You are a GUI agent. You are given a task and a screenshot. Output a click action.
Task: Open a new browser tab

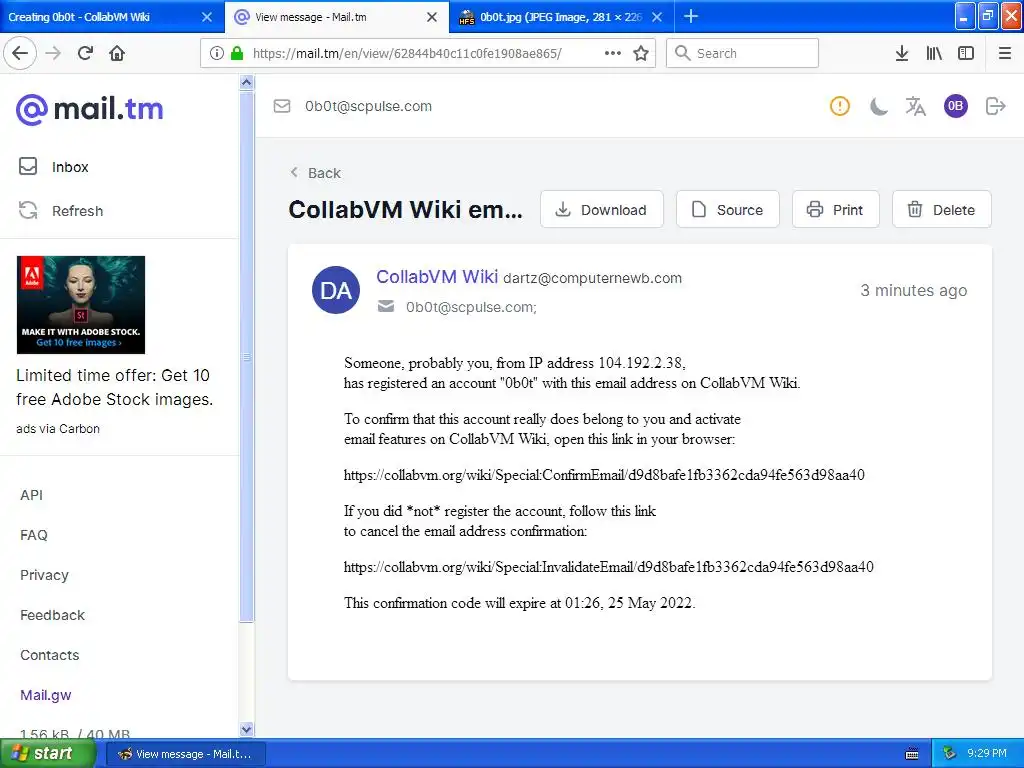[x=691, y=16]
